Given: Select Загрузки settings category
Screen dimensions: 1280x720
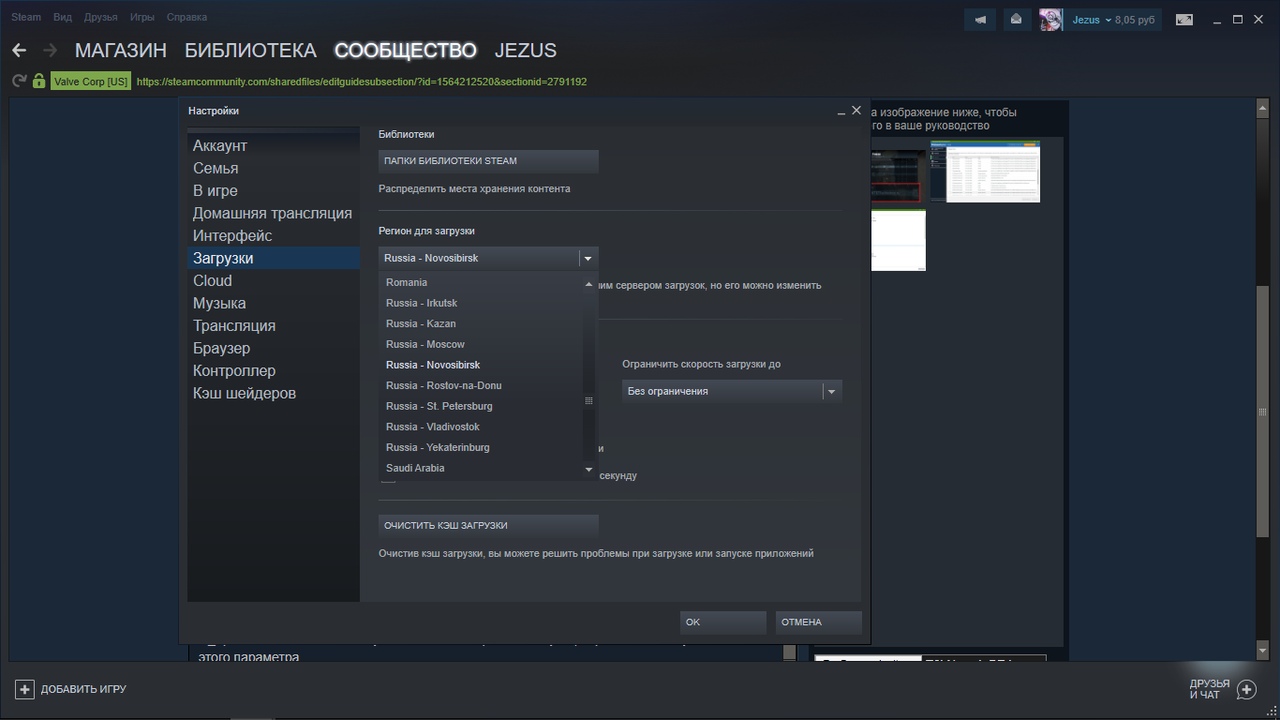Looking at the screenshot, I should pyautogui.click(x=273, y=258).
